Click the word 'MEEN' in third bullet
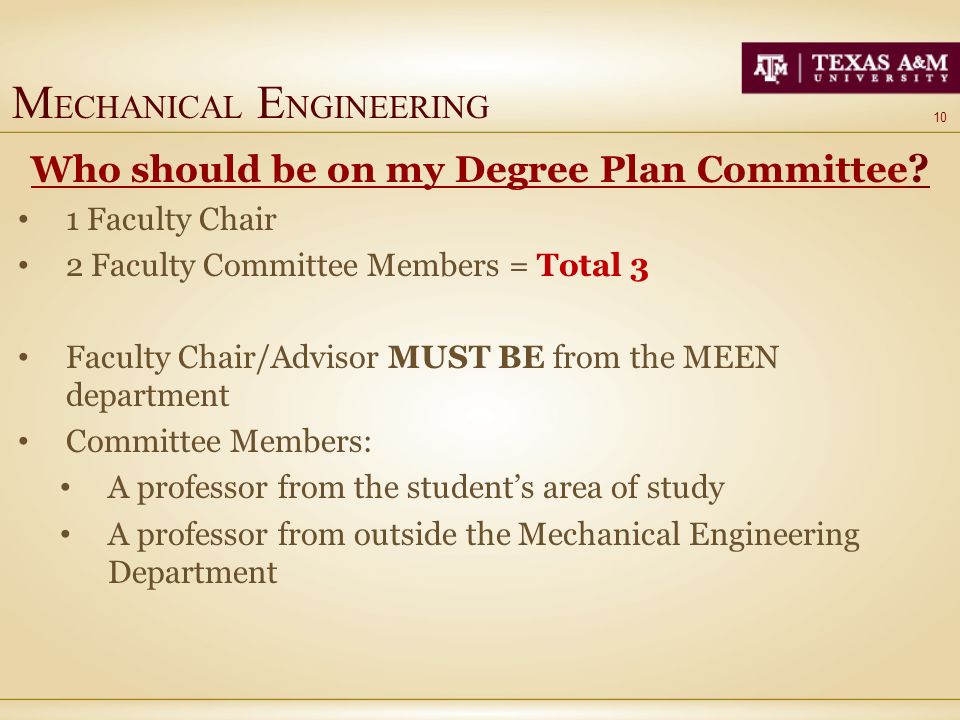The width and height of the screenshot is (960, 720). coord(730,357)
